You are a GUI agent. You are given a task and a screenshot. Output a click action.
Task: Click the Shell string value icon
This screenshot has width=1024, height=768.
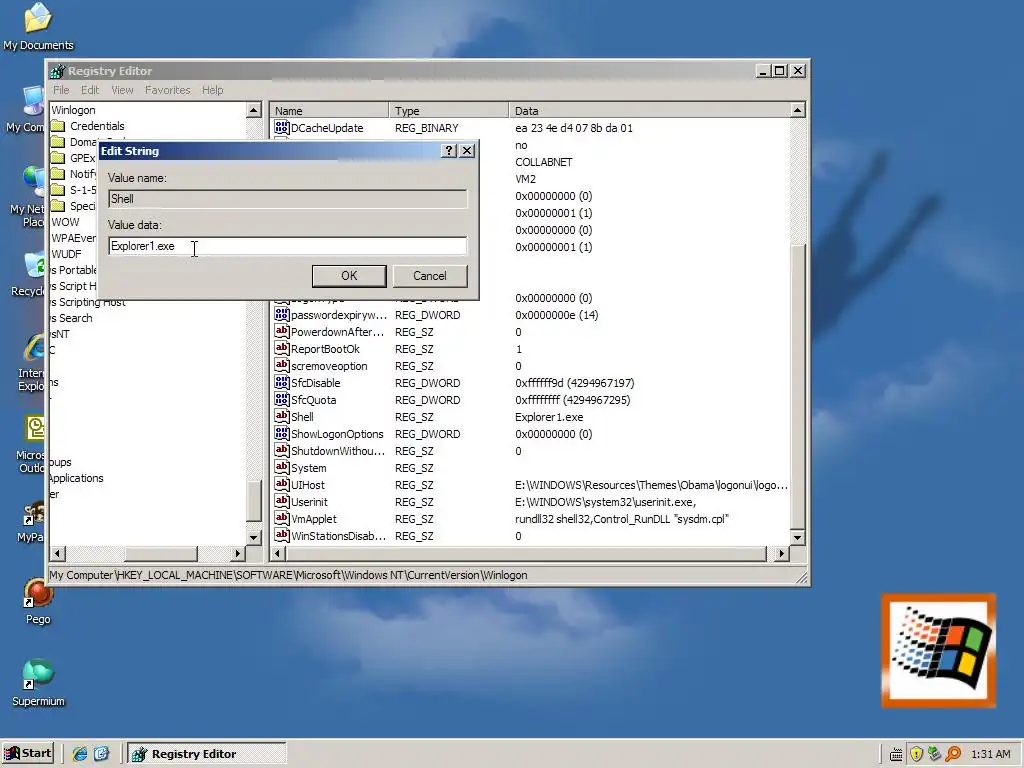[x=281, y=416]
